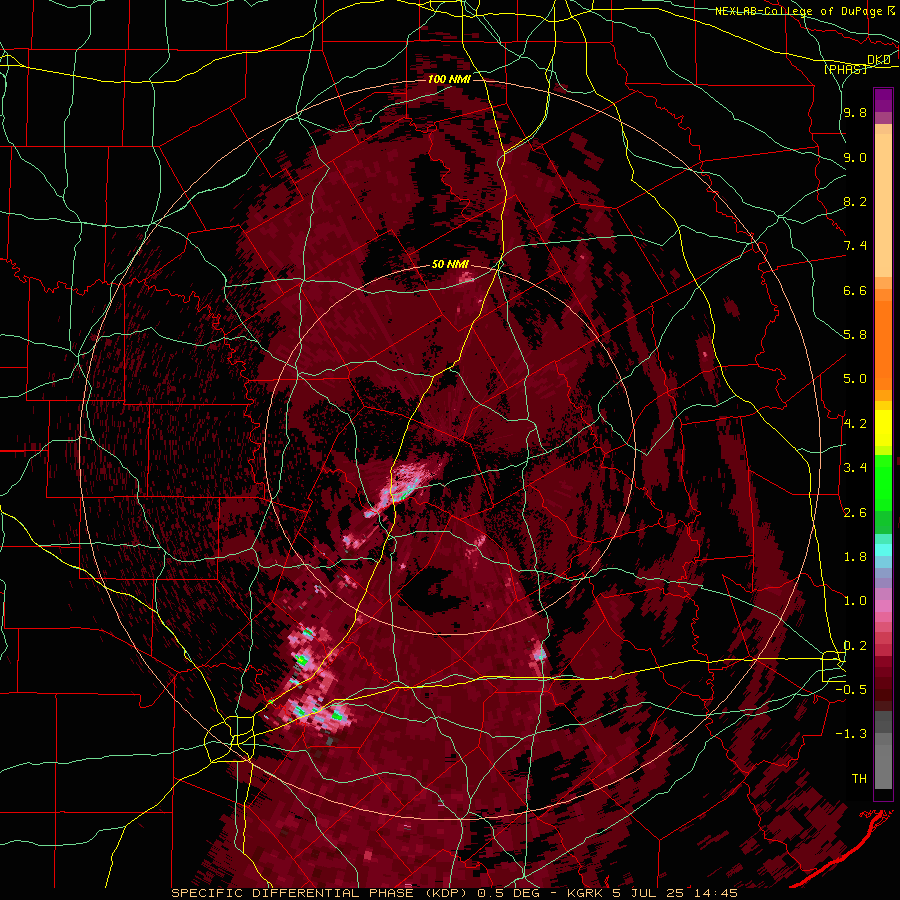900x900 pixels.
Task: Click the DKD label above the scale
Action: point(878,59)
